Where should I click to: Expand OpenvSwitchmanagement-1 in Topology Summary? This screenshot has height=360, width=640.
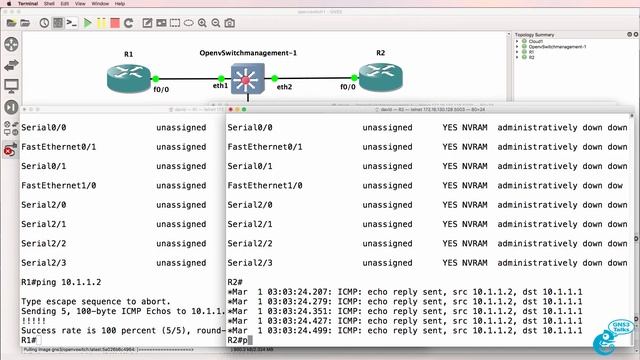click(x=517, y=47)
